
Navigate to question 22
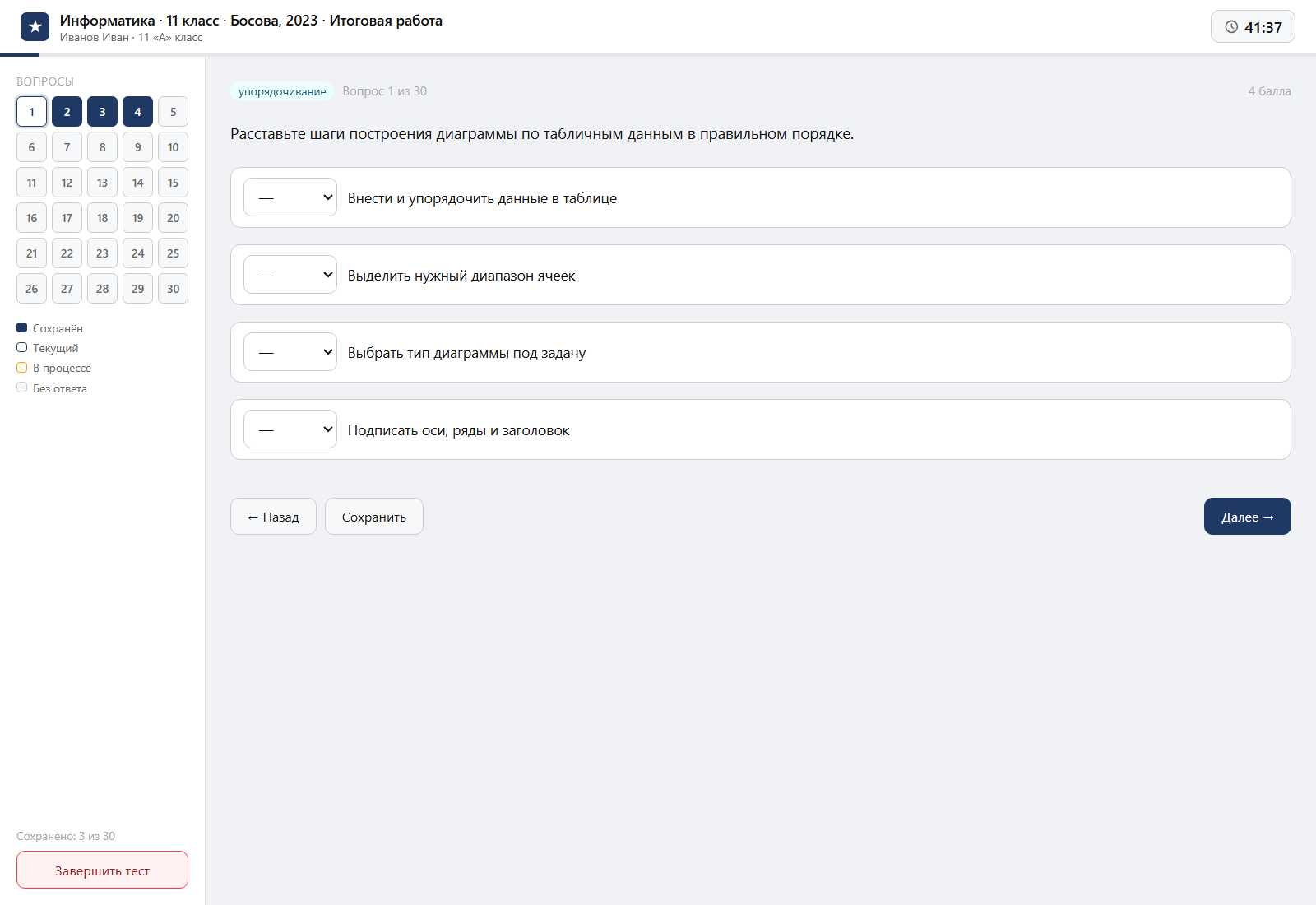click(x=67, y=253)
